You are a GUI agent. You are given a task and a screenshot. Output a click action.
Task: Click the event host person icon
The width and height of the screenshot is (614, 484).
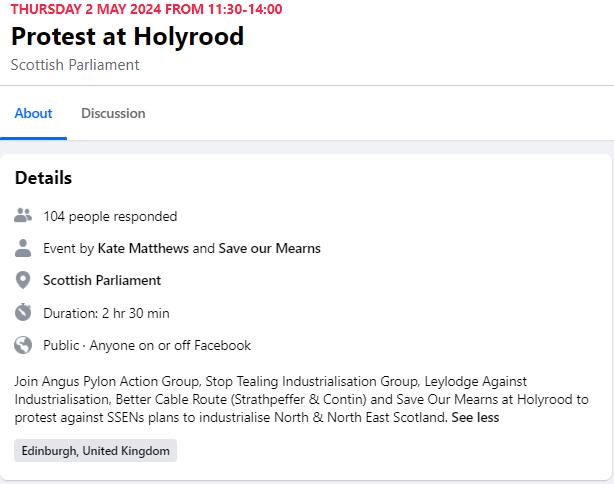coord(23,248)
